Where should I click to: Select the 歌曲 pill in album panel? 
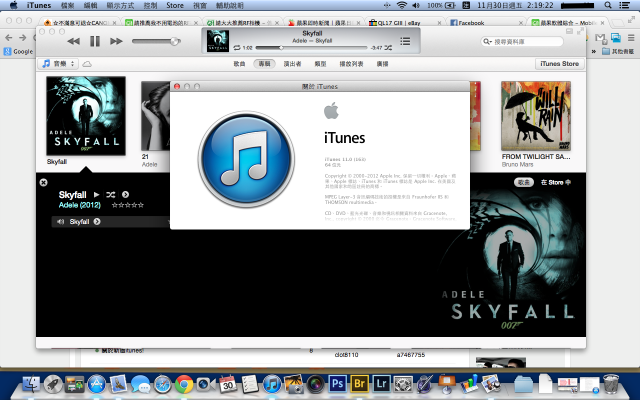[x=524, y=182]
